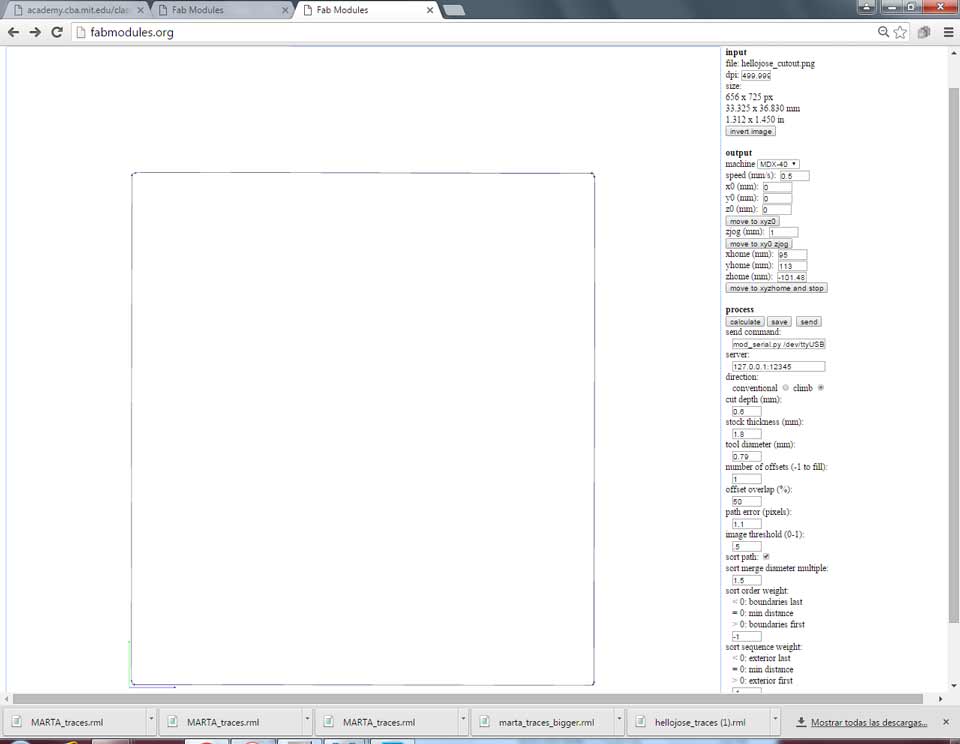Click the cut depth (mm) input field
Image resolution: width=960 pixels, height=744 pixels.
pos(746,411)
